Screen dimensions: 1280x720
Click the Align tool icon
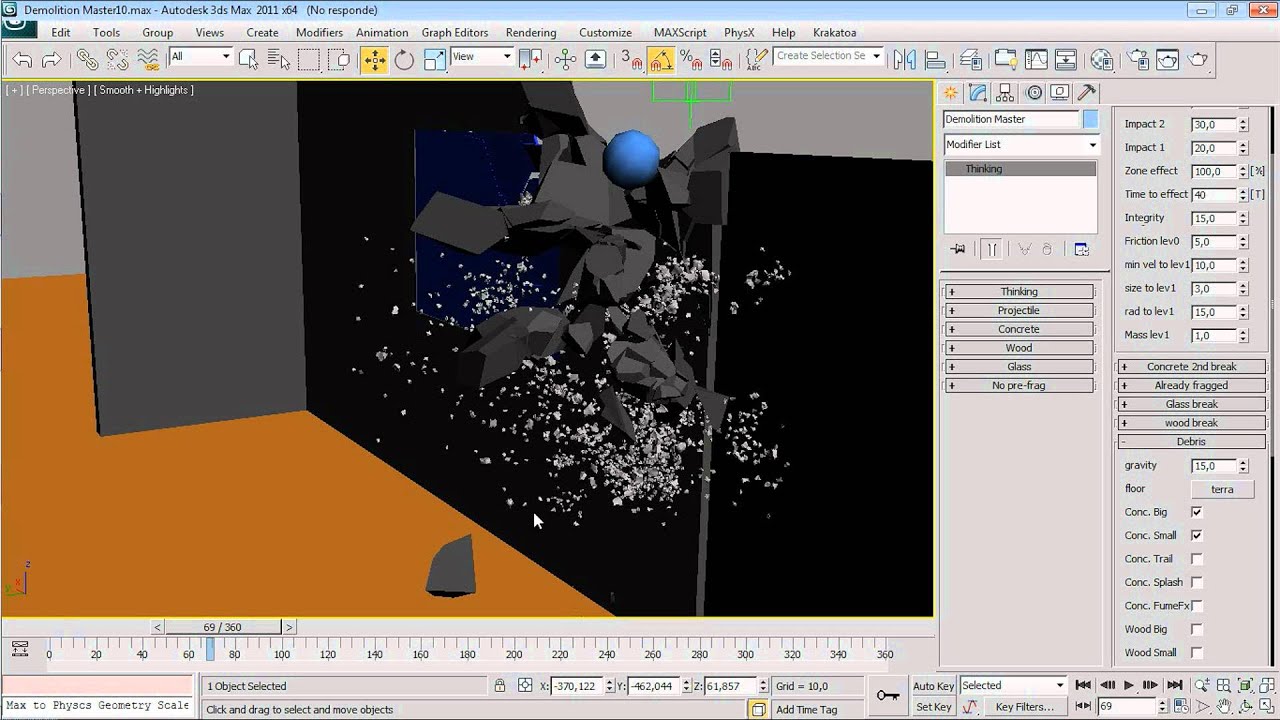[x=935, y=60]
